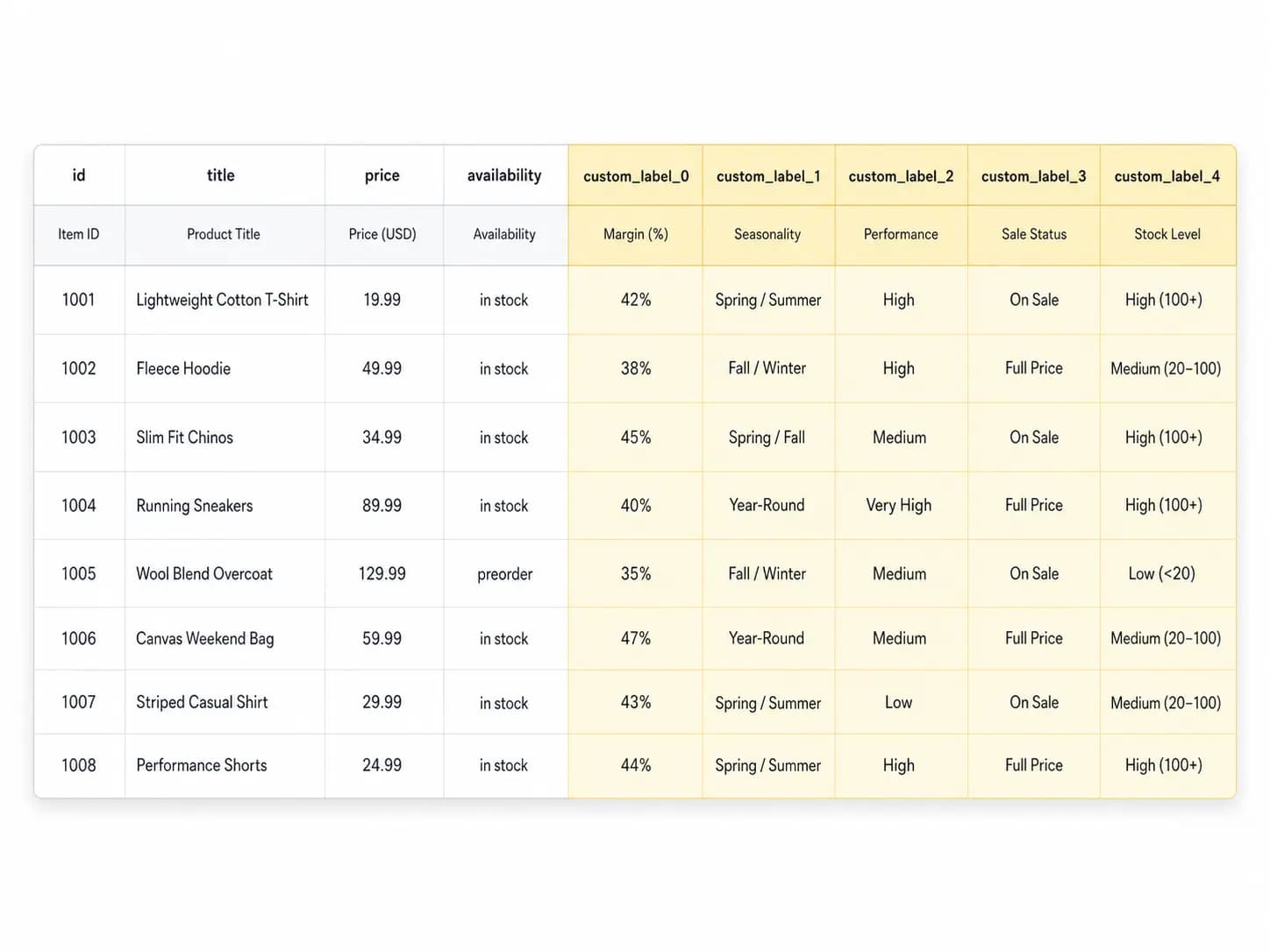The image size is (1270, 952).
Task: Click item ID 1003
Action: pyautogui.click(x=78, y=437)
